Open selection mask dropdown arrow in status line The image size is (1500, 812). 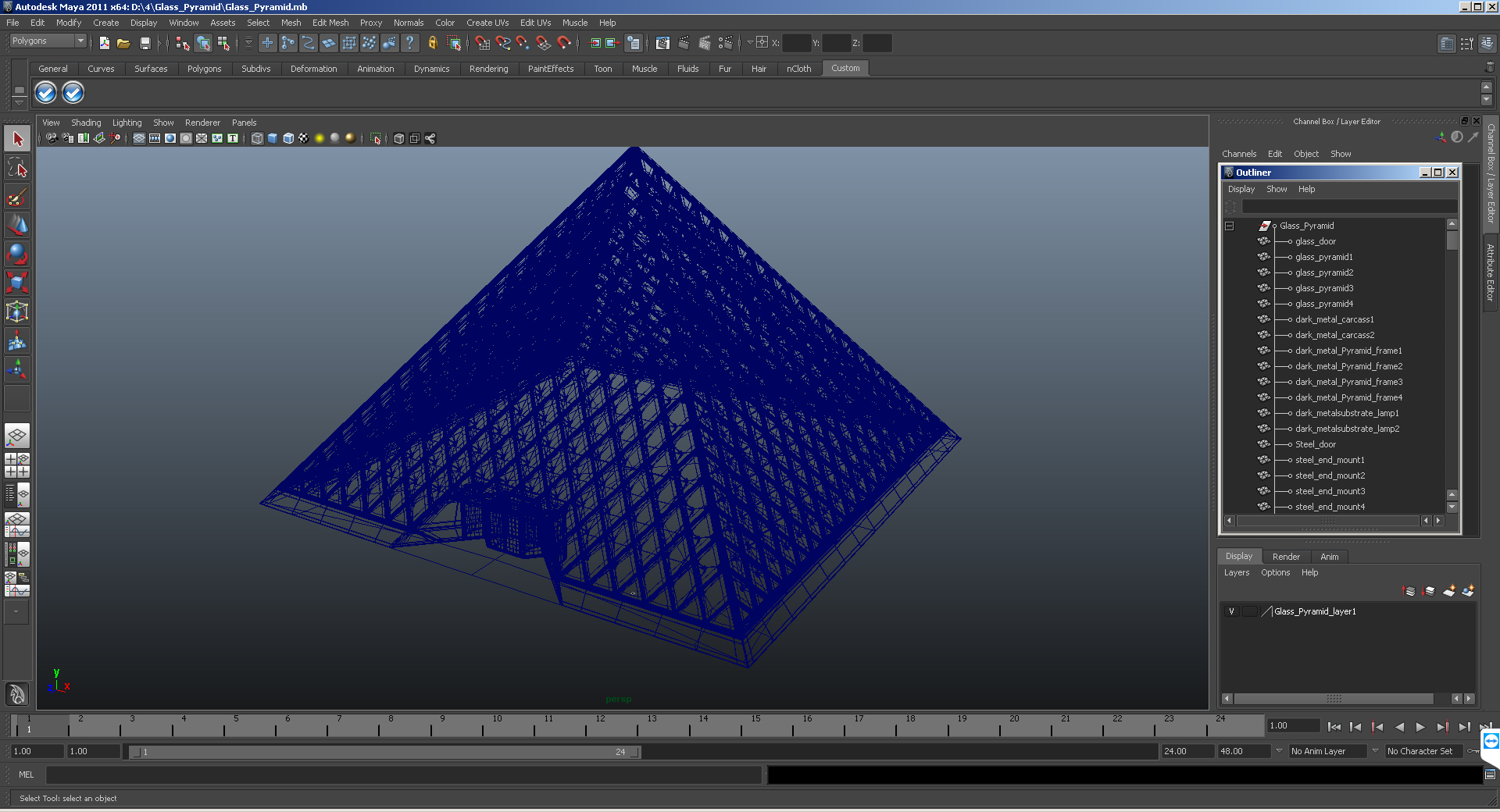pos(248,43)
